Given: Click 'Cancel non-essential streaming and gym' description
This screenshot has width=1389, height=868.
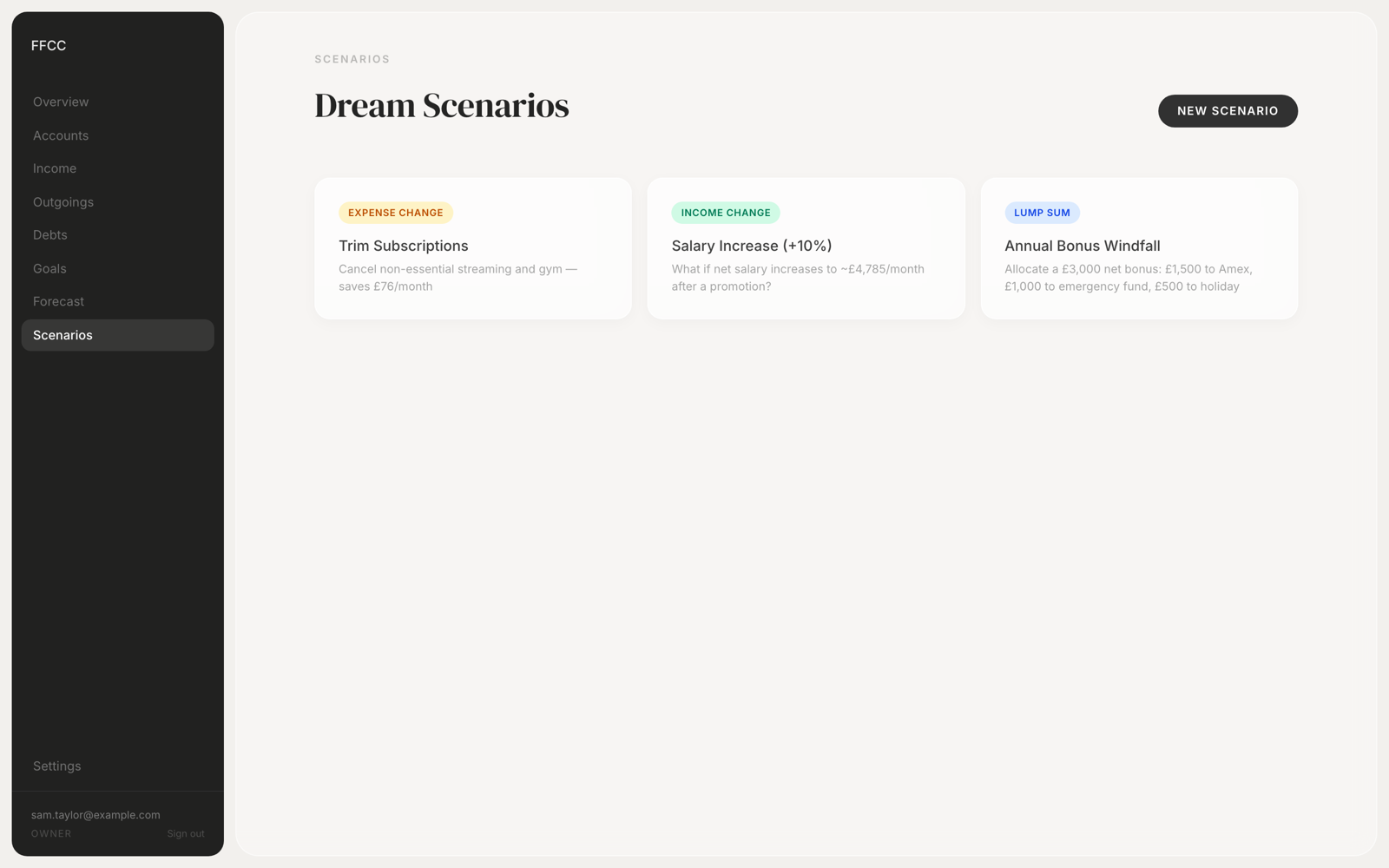Looking at the screenshot, I should click(x=458, y=278).
